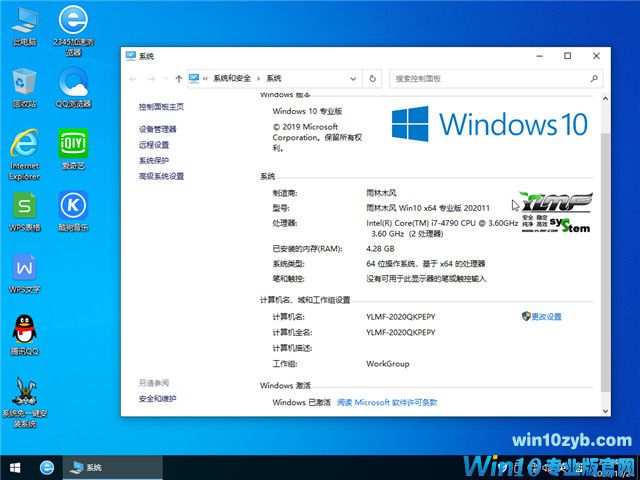Go back using the navigation arrow
The image size is (640, 480).
(x=132, y=79)
